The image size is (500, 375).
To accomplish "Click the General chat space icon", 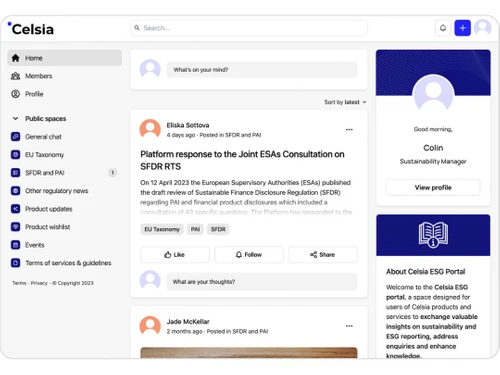I will (15, 137).
